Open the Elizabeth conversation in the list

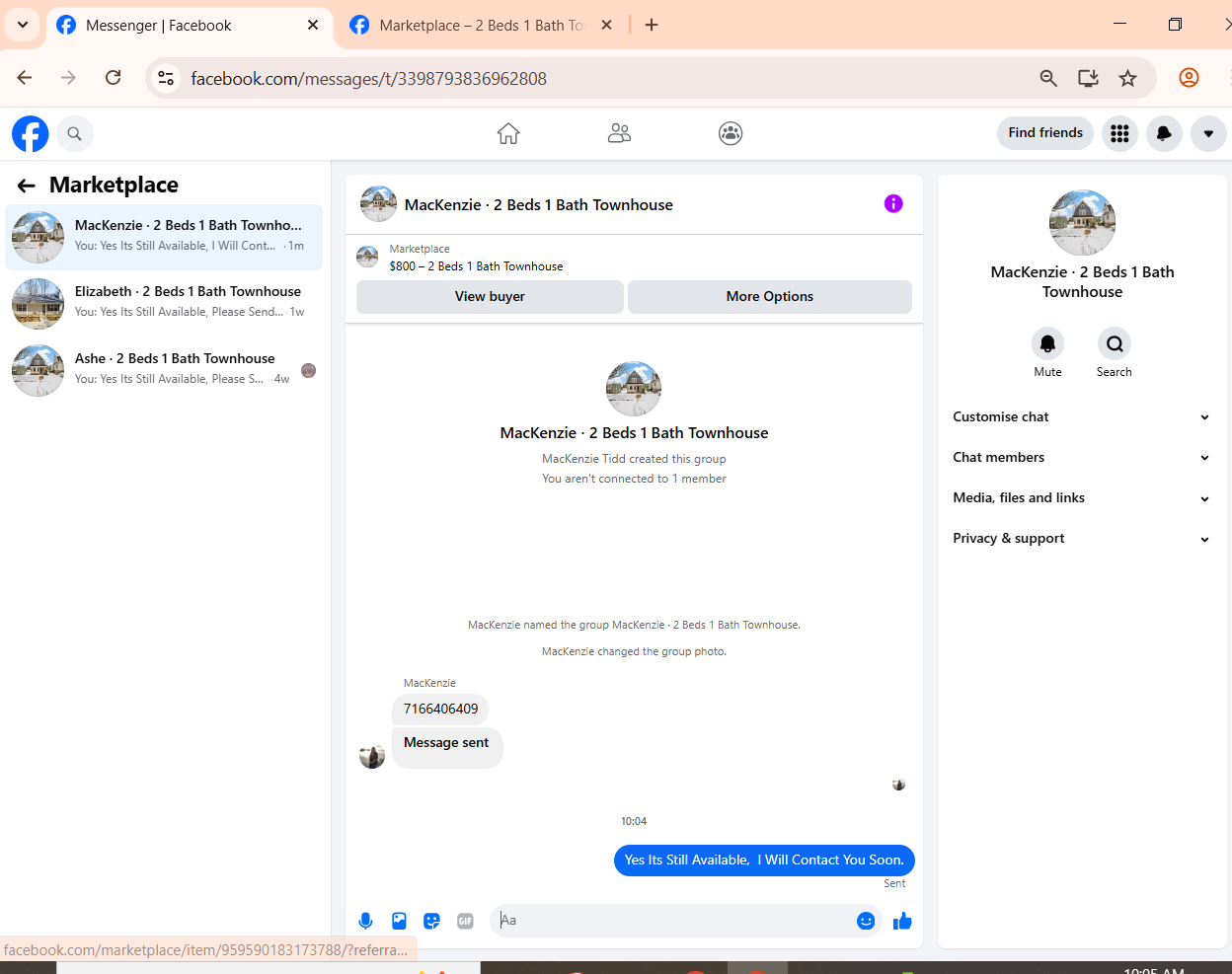click(164, 303)
